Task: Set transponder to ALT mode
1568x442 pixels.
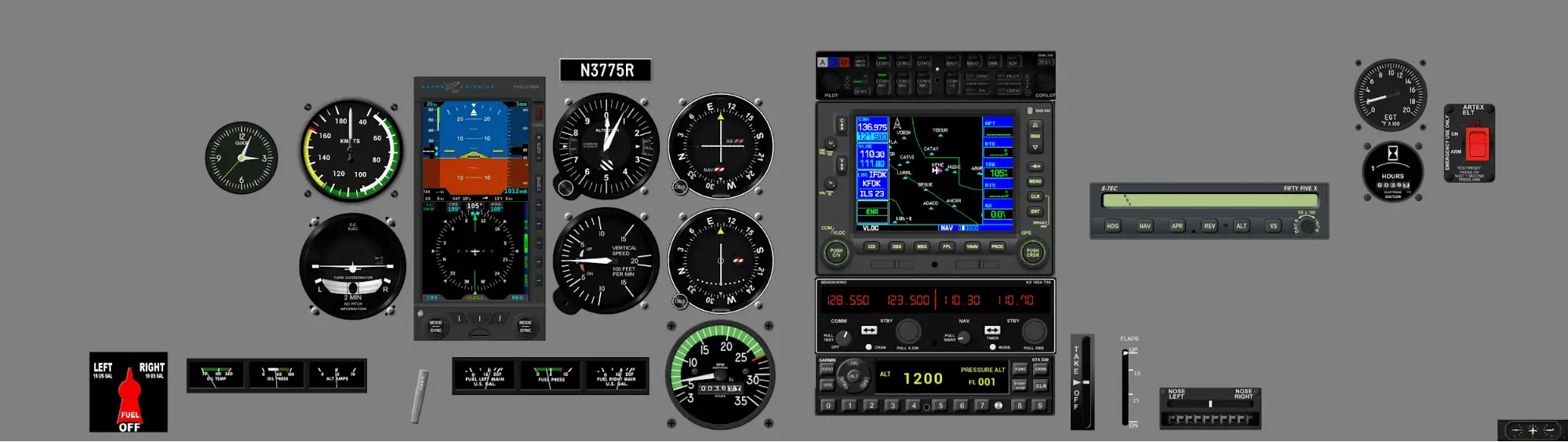Action: (854, 377)
